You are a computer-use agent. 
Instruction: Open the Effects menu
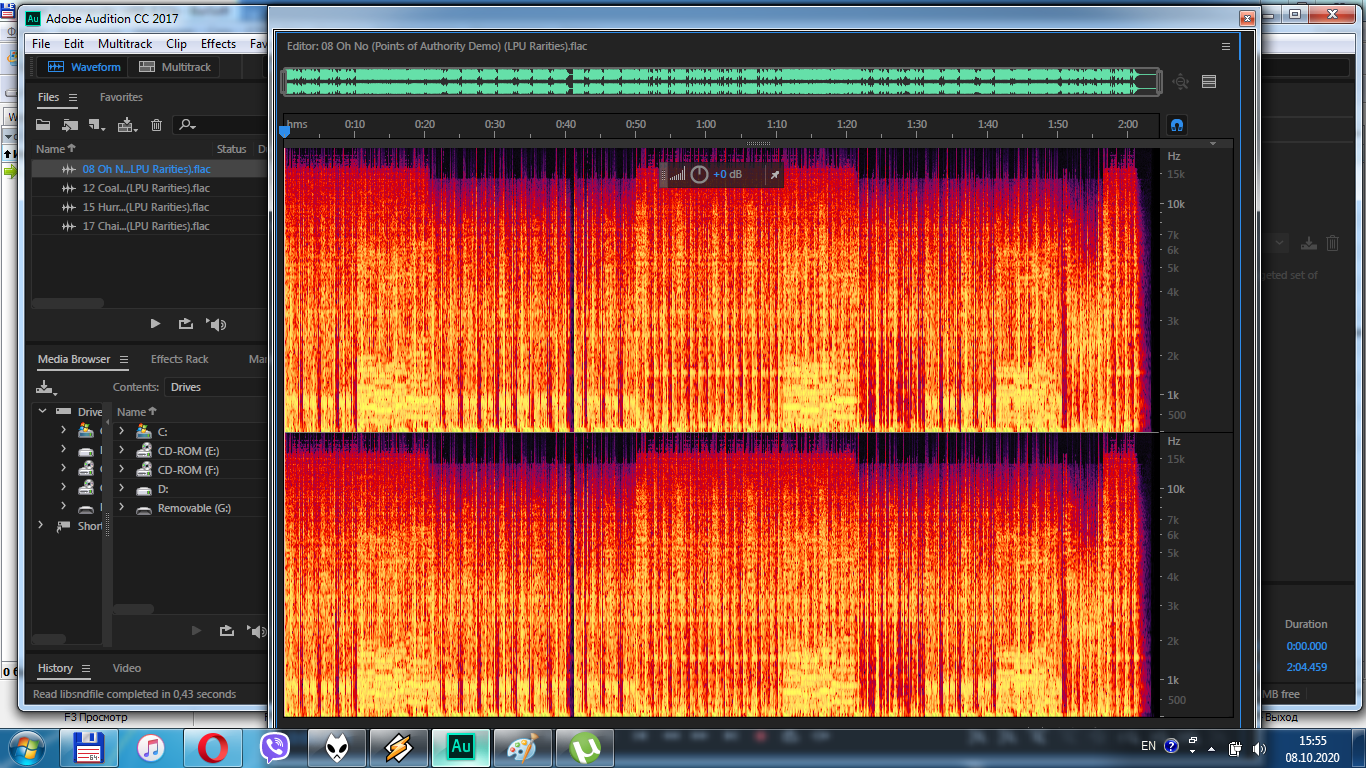pos(218,44)
